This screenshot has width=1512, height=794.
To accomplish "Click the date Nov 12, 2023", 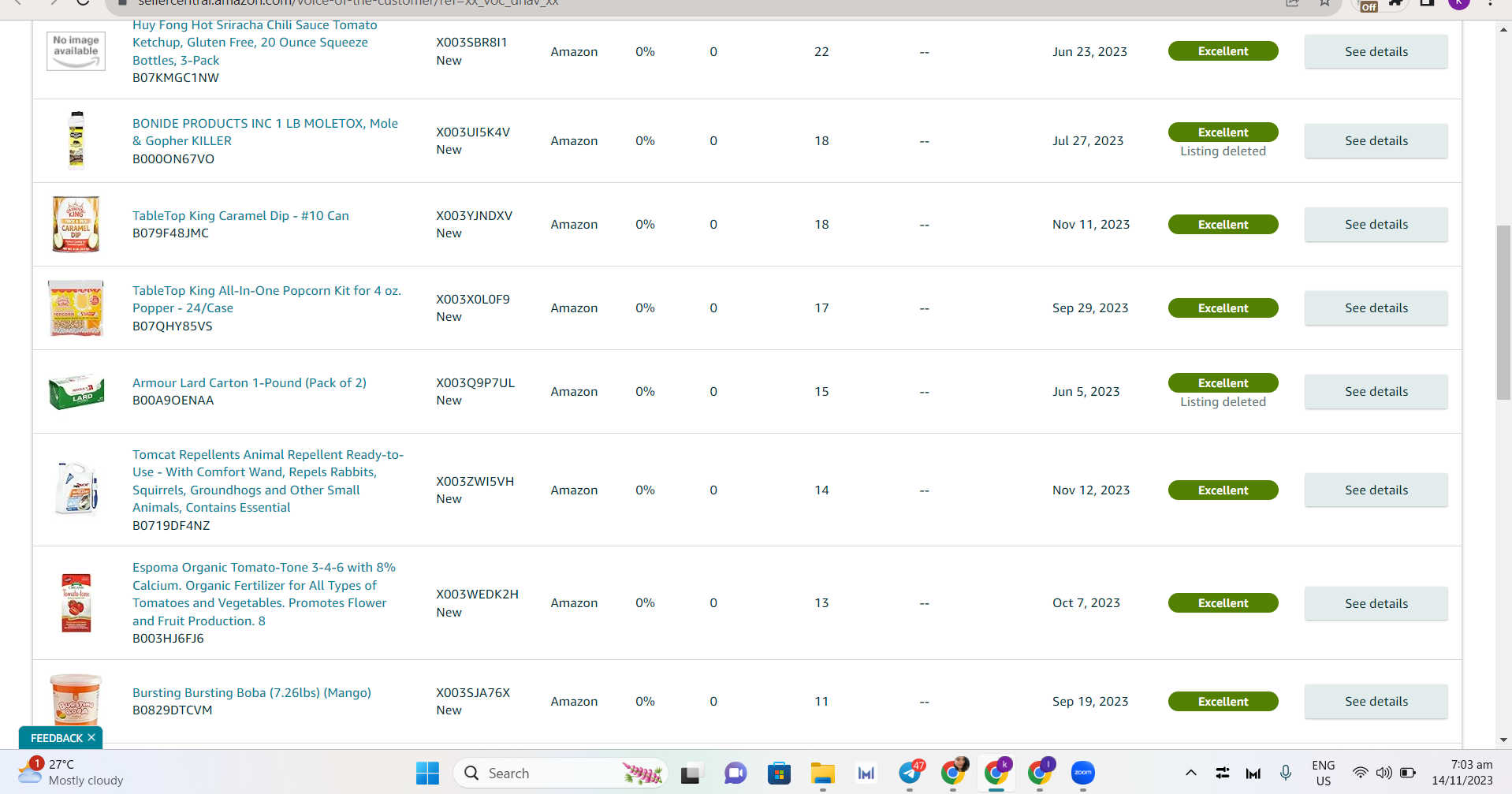I will [1091, 490].
